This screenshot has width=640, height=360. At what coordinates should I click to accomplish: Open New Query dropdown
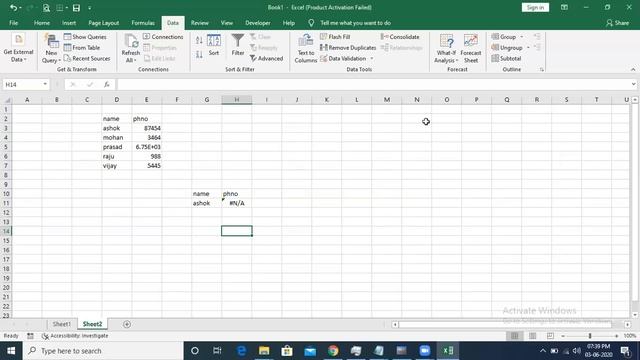pos(51,48)
